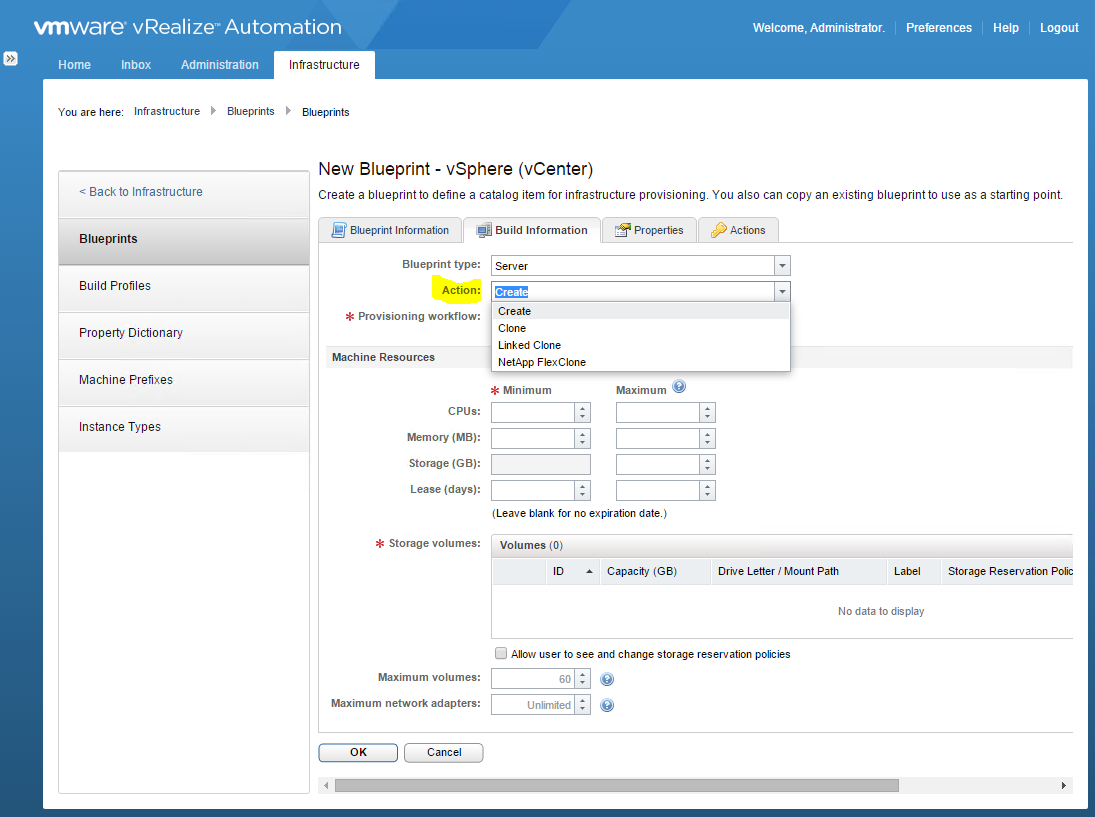Select Clone from the Action list
The width and height of the screenshot is (1095, 817).
(x=640, y=328)
